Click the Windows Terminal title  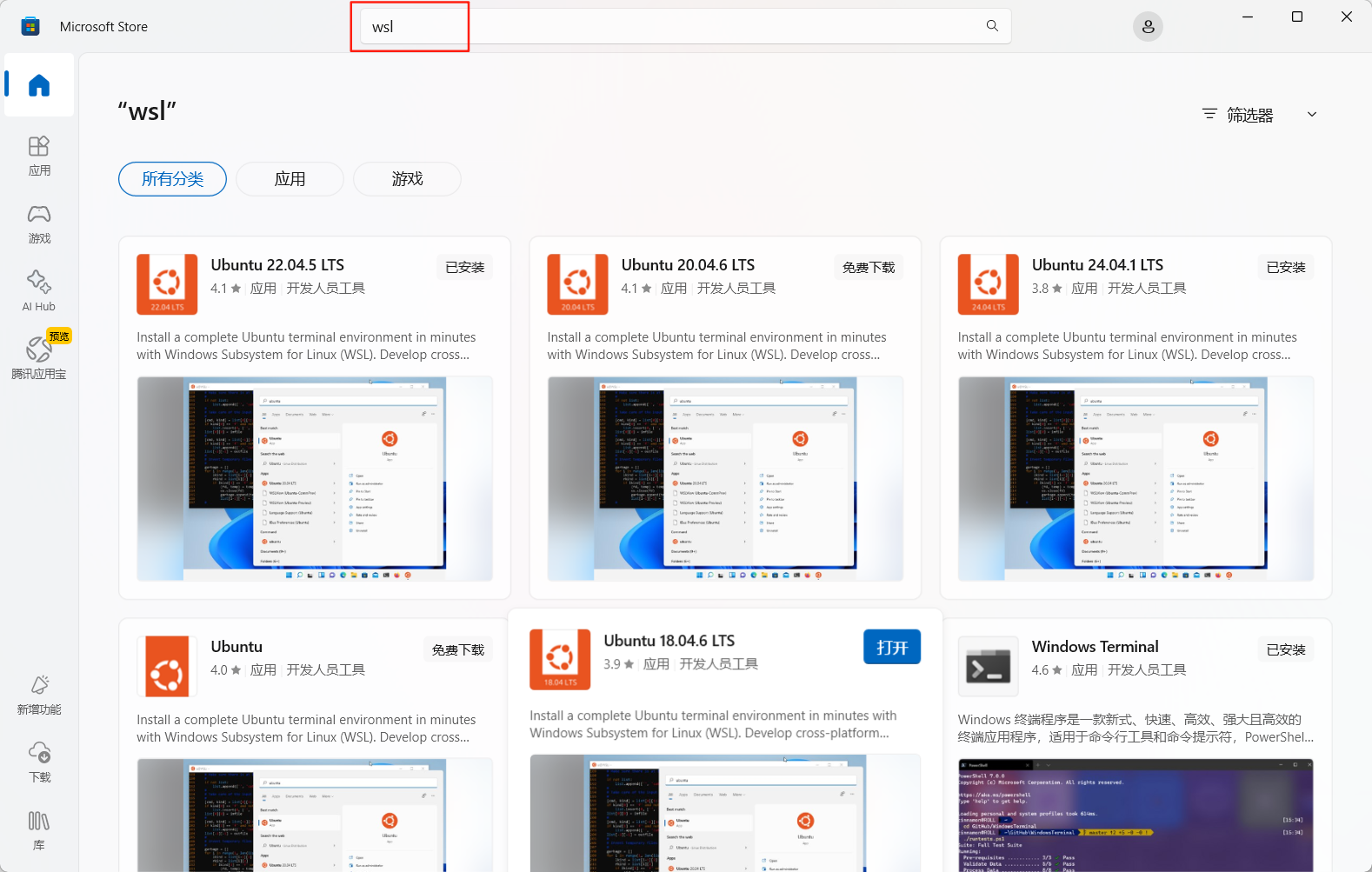pos(1095,647)
